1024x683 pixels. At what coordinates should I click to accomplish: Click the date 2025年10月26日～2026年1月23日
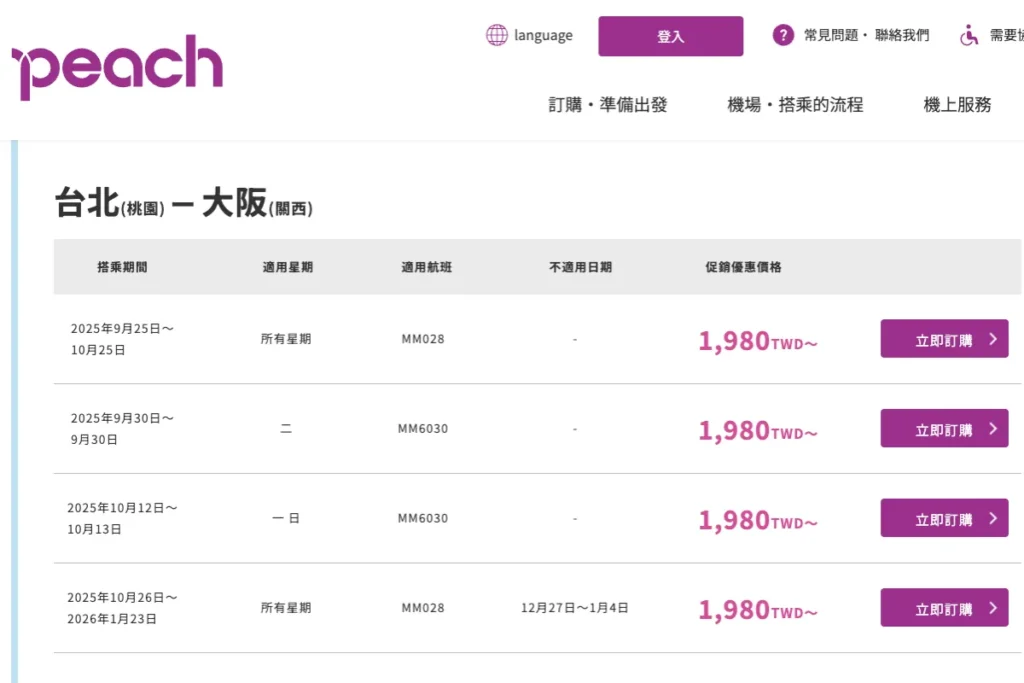point(122,607)
